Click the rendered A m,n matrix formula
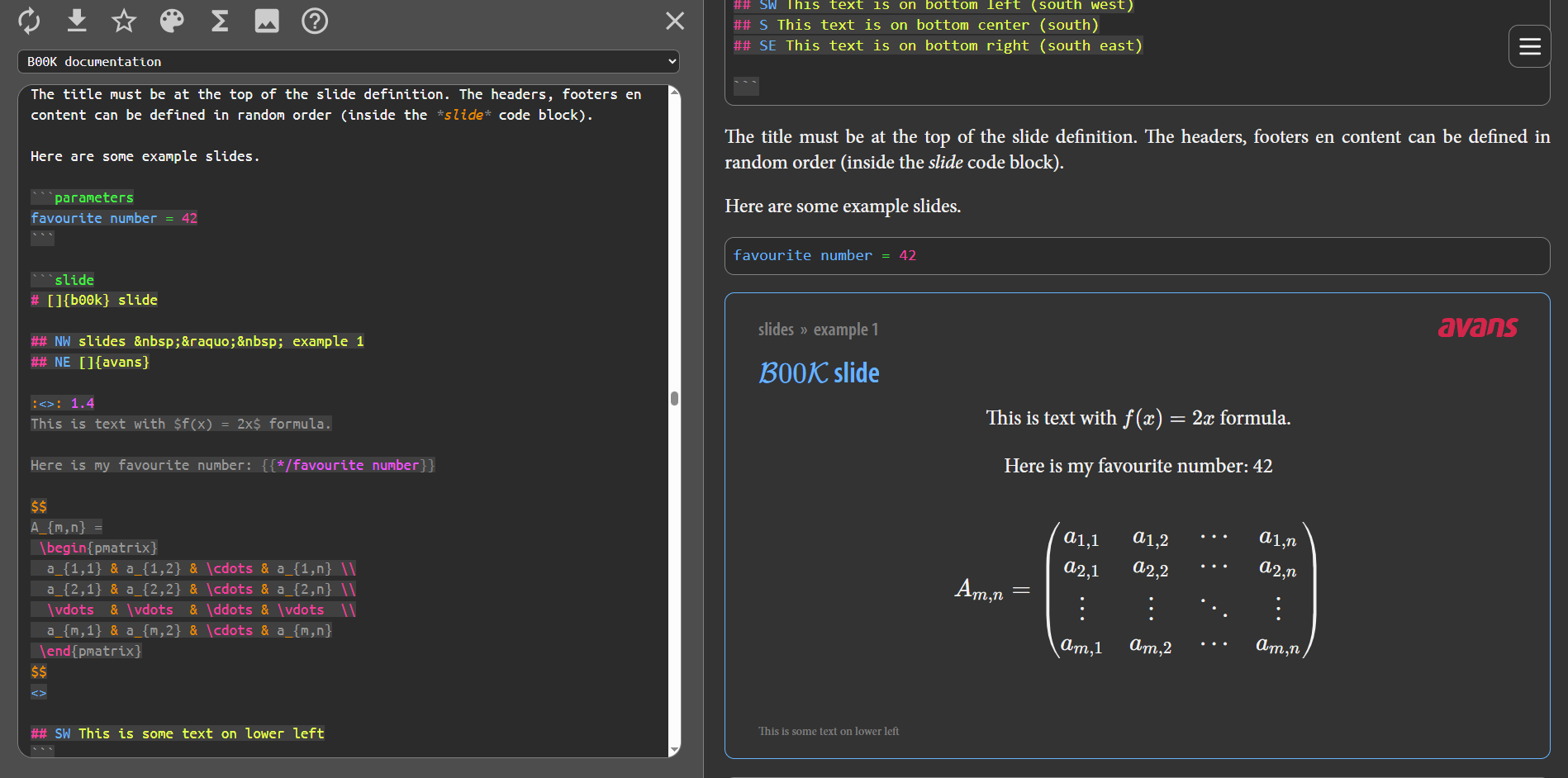This screenshot has height=778, width=1568. coord(1136,590)
